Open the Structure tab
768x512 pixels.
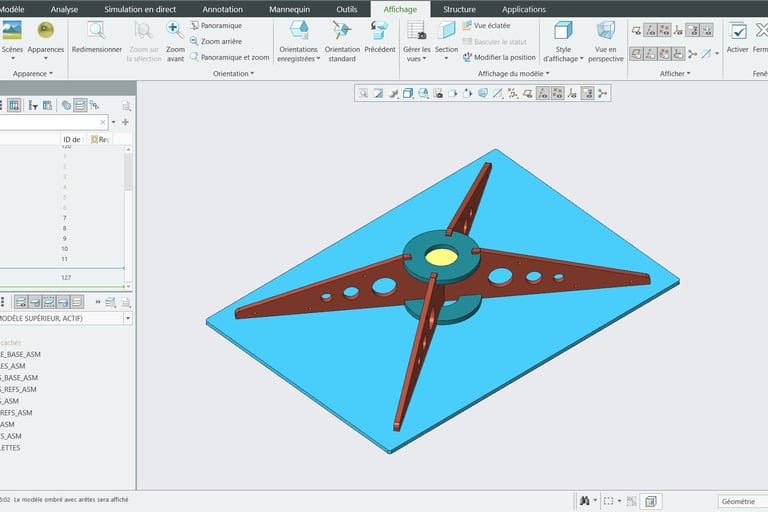(x=459, y=9)
